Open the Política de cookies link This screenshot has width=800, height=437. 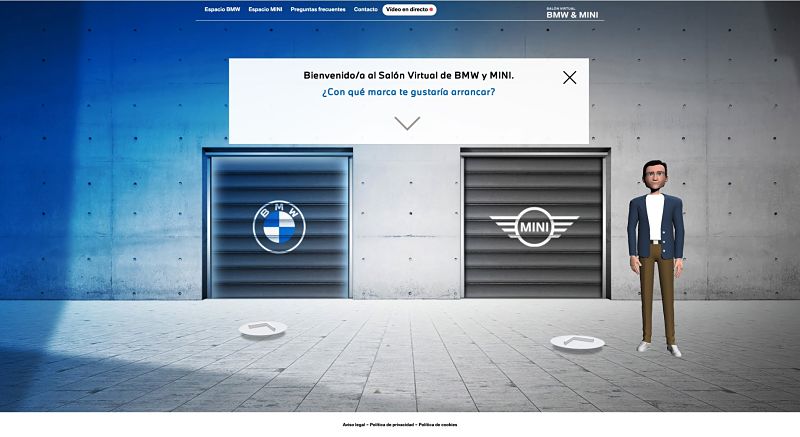pos(438,425)
